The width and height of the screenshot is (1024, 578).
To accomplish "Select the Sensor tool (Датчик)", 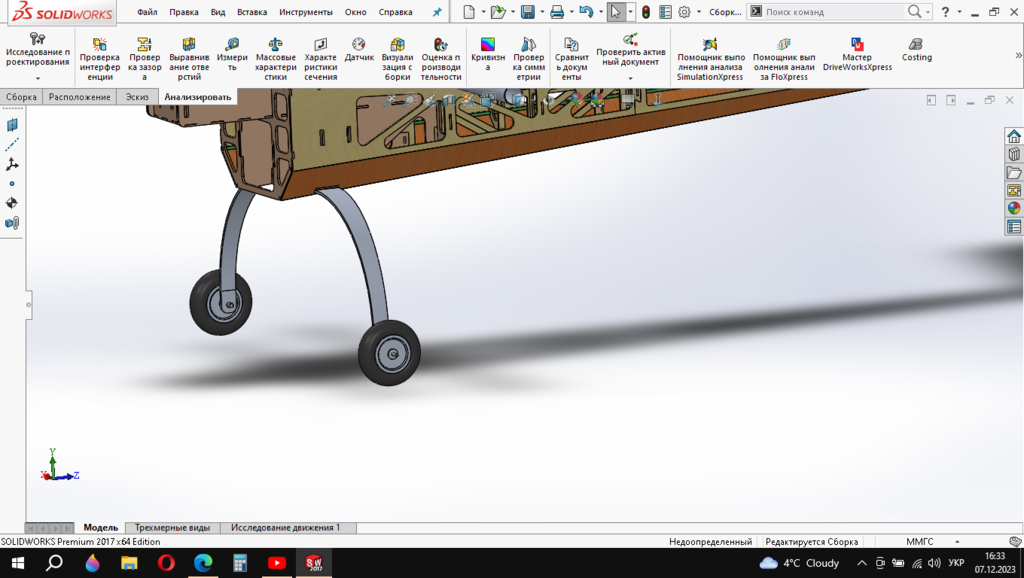I will coord(359,51).
